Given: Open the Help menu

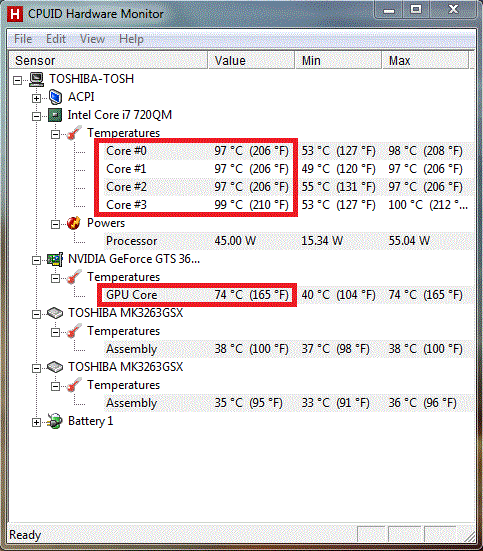Looking at the screenshot, I should coord(131,39).
